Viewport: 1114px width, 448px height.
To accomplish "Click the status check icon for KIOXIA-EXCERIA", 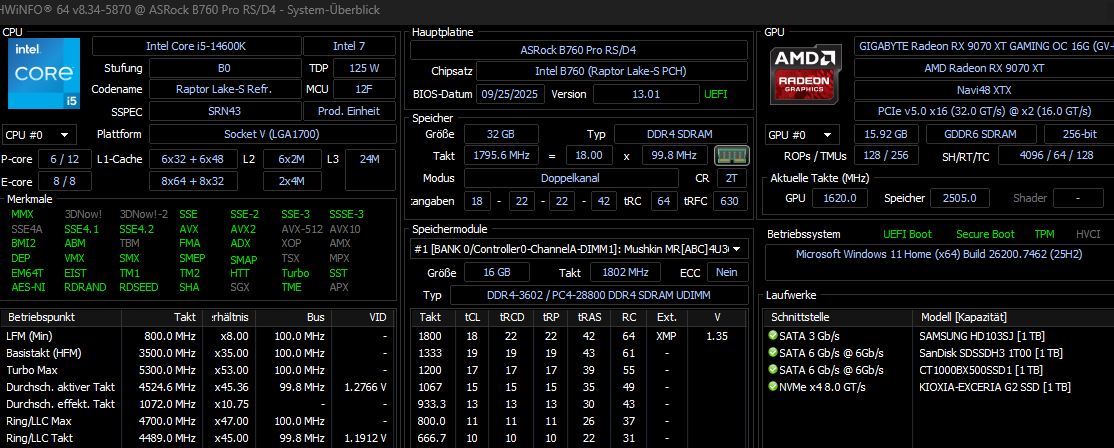I will pos(773,387).
